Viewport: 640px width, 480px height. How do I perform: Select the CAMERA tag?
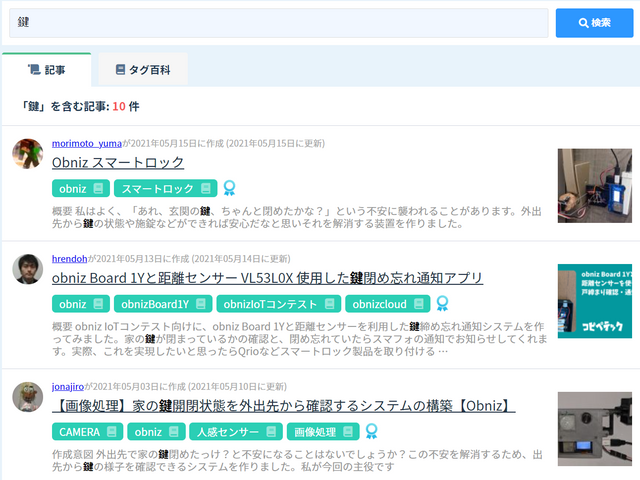pos(87,432)
